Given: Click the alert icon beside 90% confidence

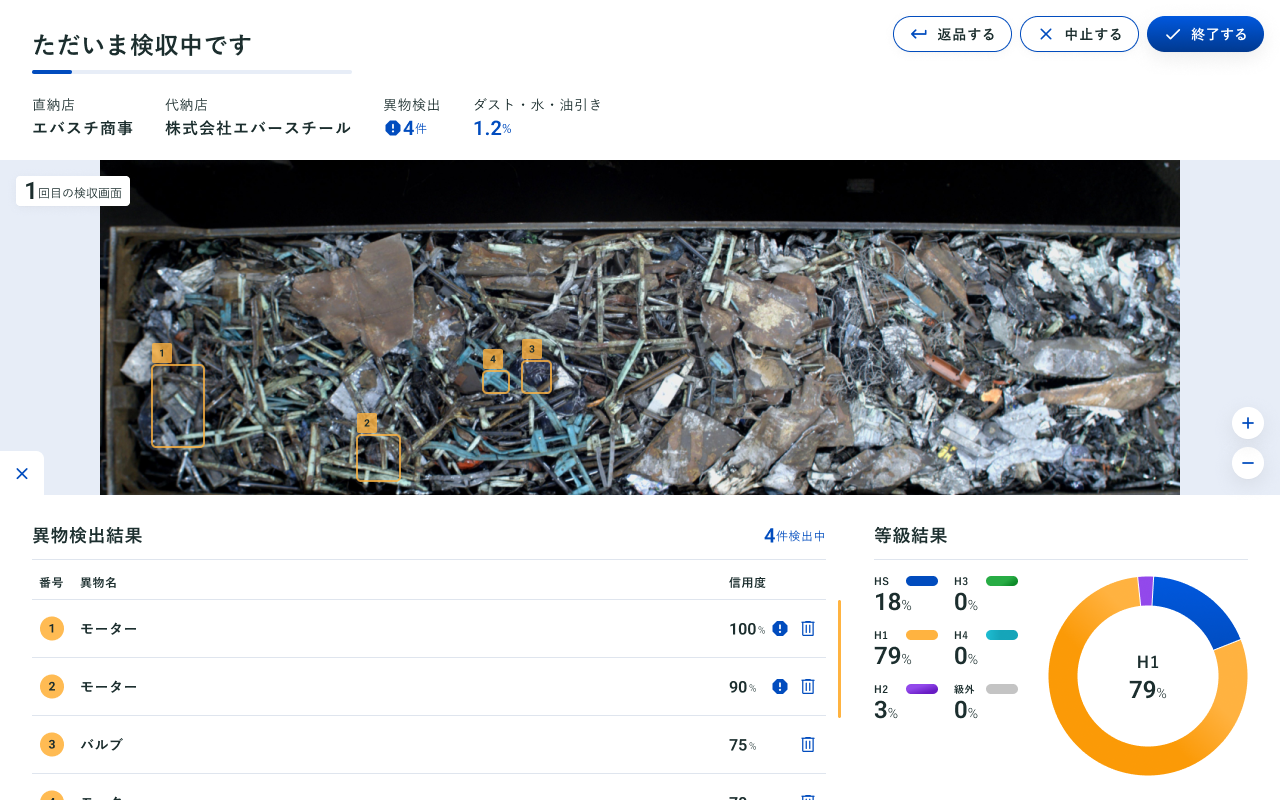Looking at the screenshot, I should (779, 686).
